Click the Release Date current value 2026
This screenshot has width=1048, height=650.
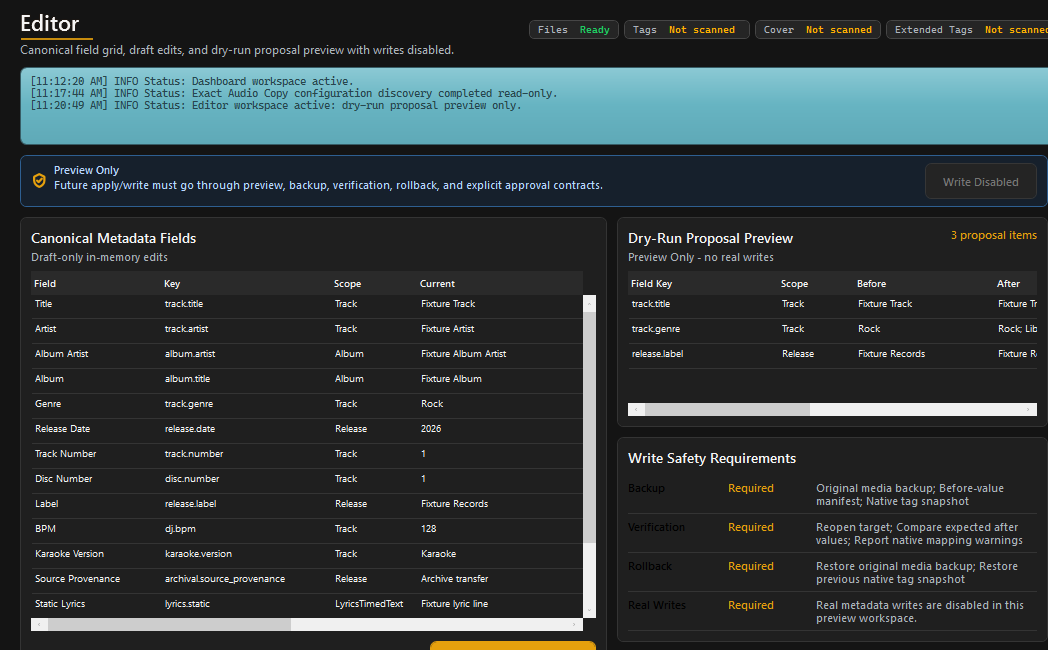(431, 429)
